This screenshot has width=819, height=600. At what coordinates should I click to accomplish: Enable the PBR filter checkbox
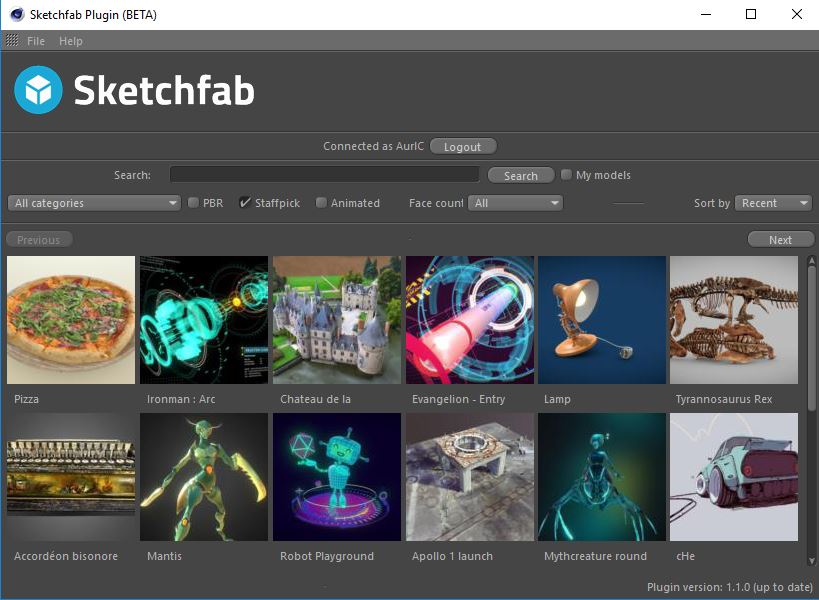click(x=193, y=203)
